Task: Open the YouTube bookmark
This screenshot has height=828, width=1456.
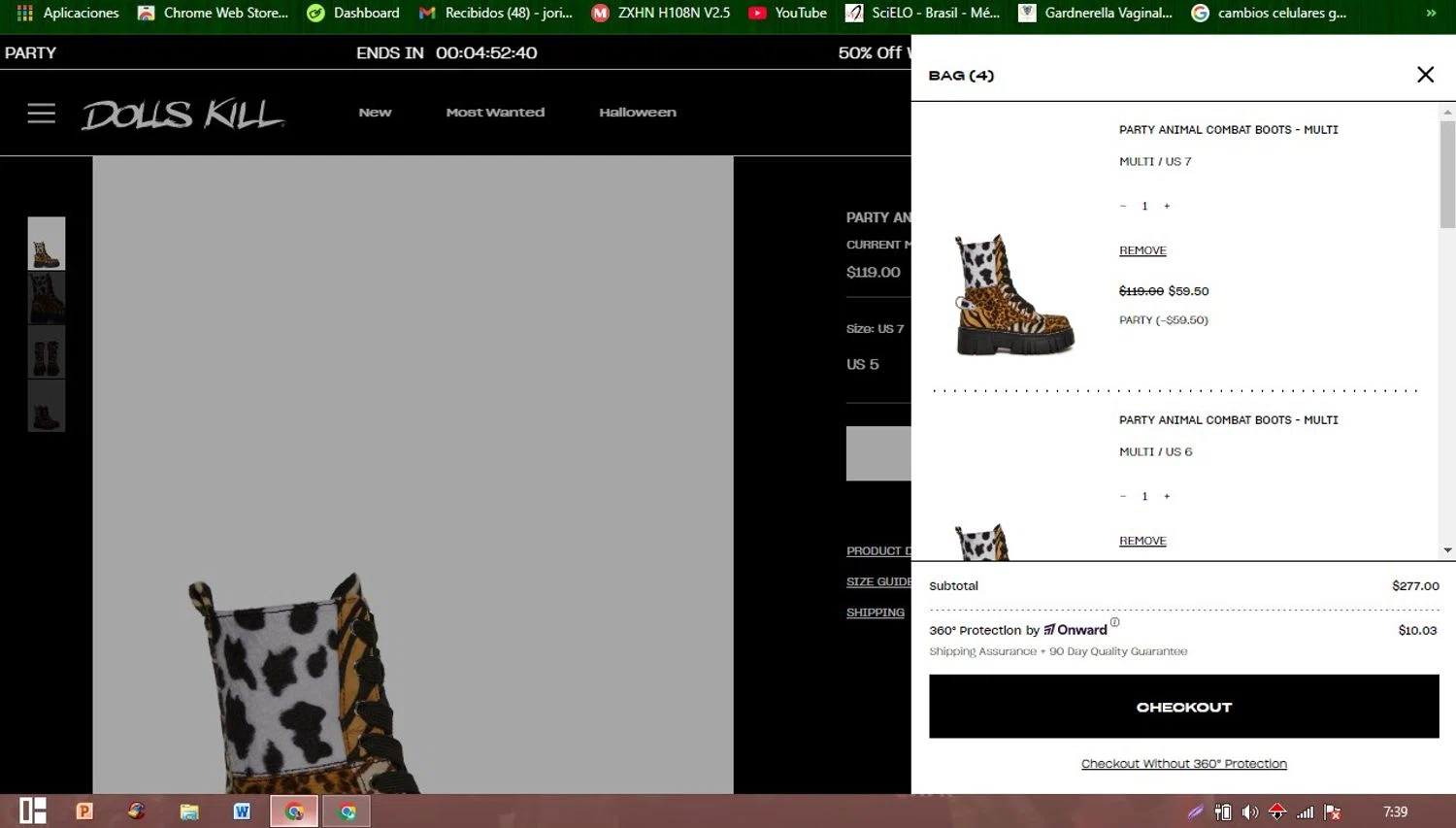Action: [x=787, y=13]
